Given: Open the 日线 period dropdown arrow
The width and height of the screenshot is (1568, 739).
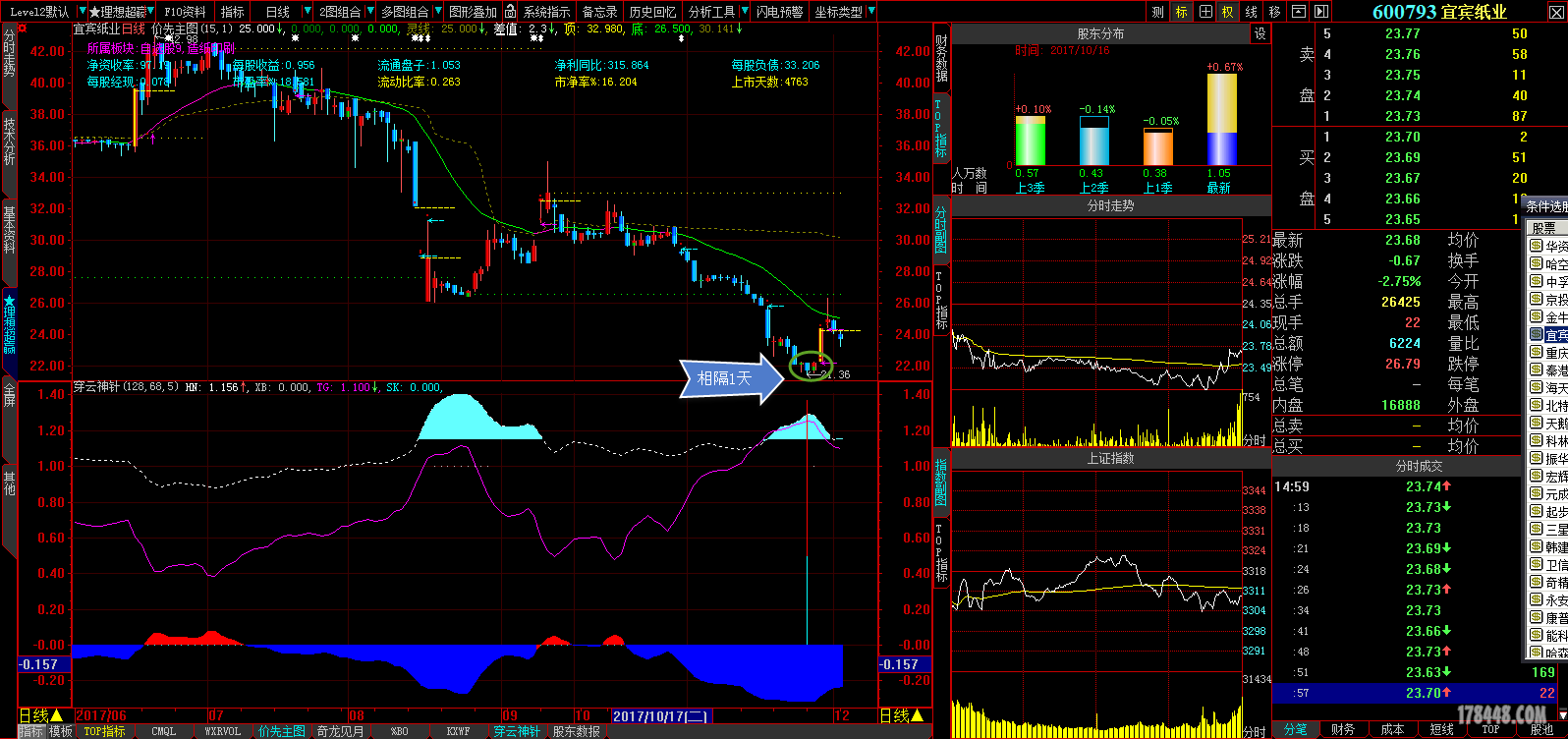Looking at the screenshot, I should click(308, 12).
